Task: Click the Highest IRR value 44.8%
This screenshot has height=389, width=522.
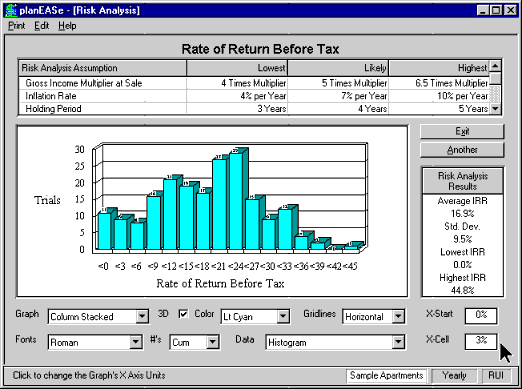Action: pos(463,290)
